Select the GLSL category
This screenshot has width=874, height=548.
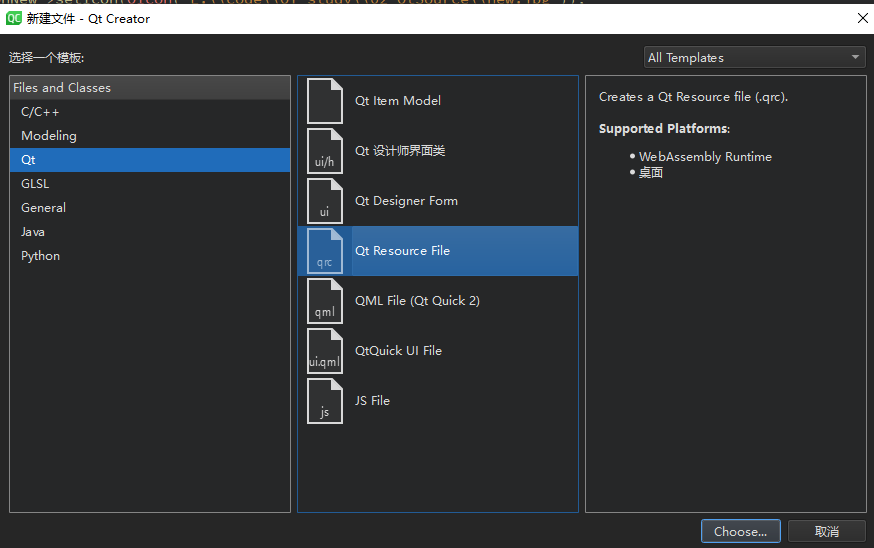pyautogui.click(x=35, y=184)
